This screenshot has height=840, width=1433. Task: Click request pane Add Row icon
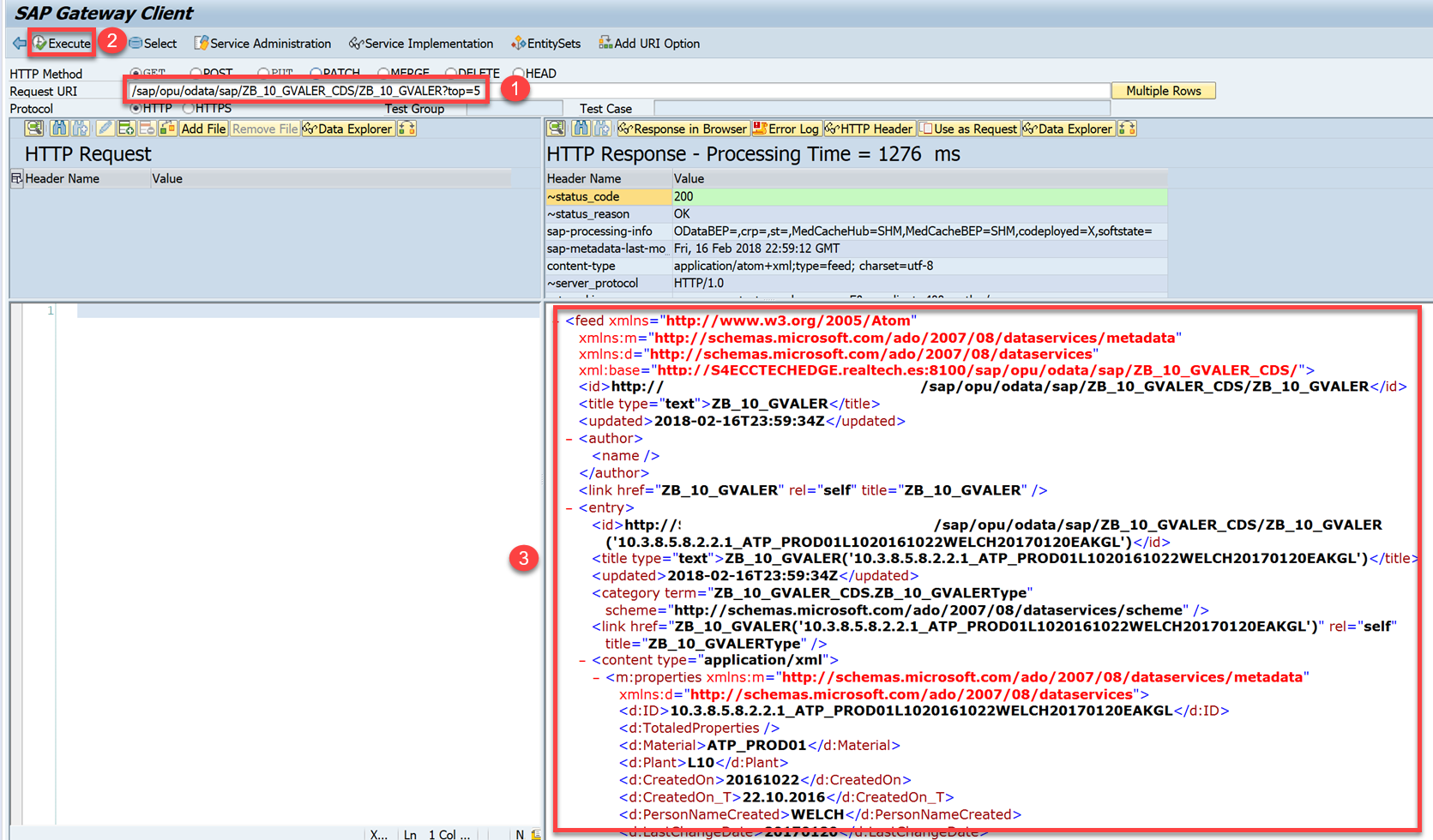(126, 129)
